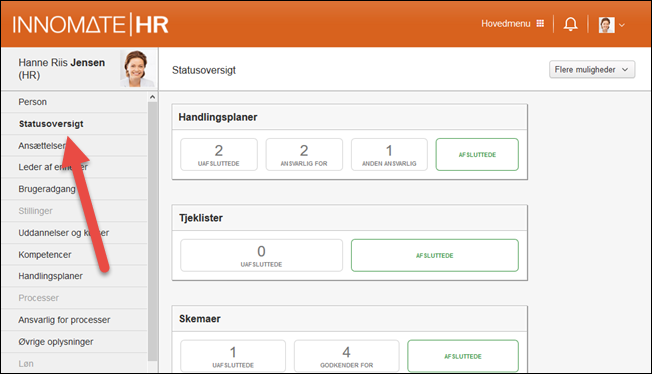The height and width of the screenshot is (374, 652).
Task: Show Afsluttede under Tjeklister
Action: (435, 255)
